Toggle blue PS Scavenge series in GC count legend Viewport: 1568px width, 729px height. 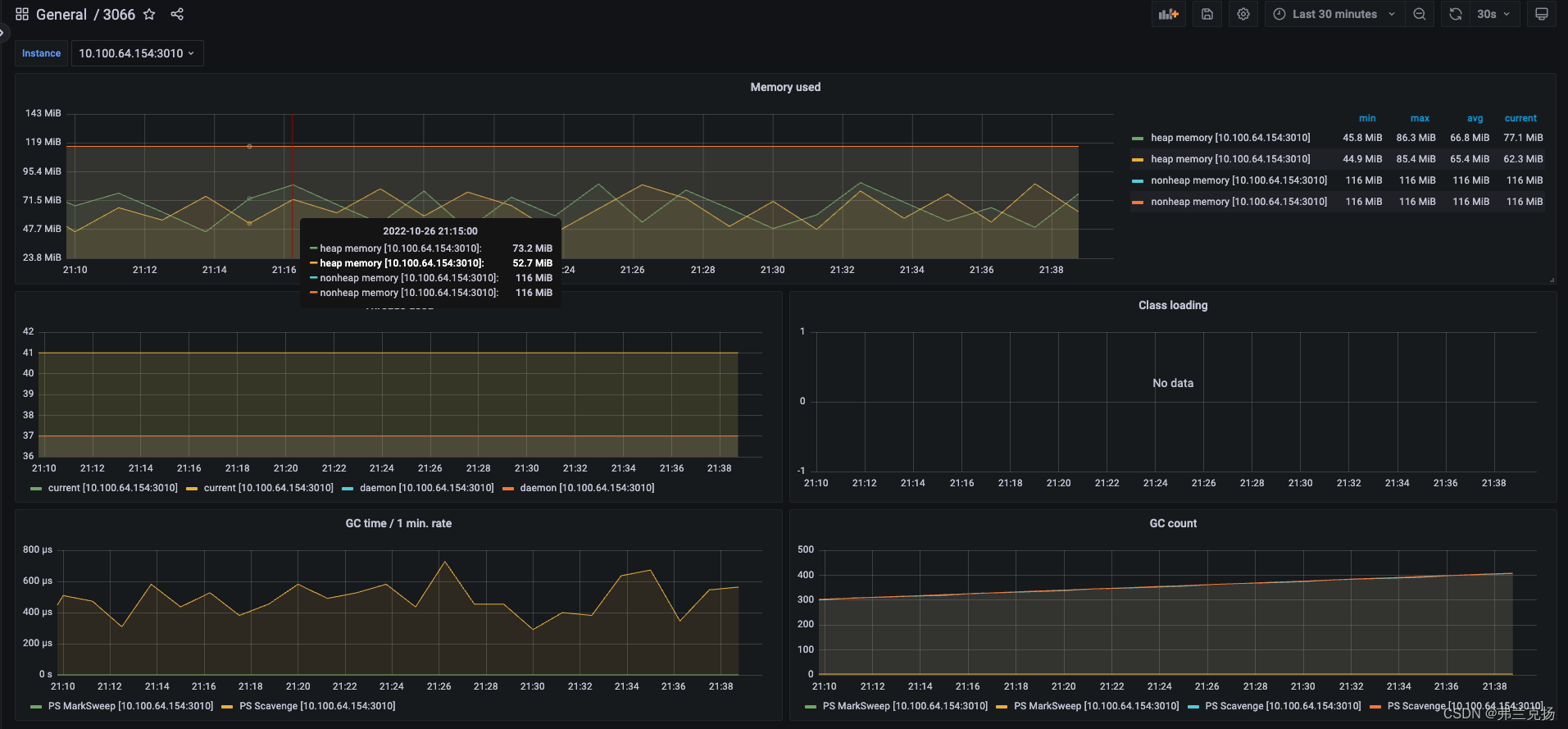point(1283,706)
